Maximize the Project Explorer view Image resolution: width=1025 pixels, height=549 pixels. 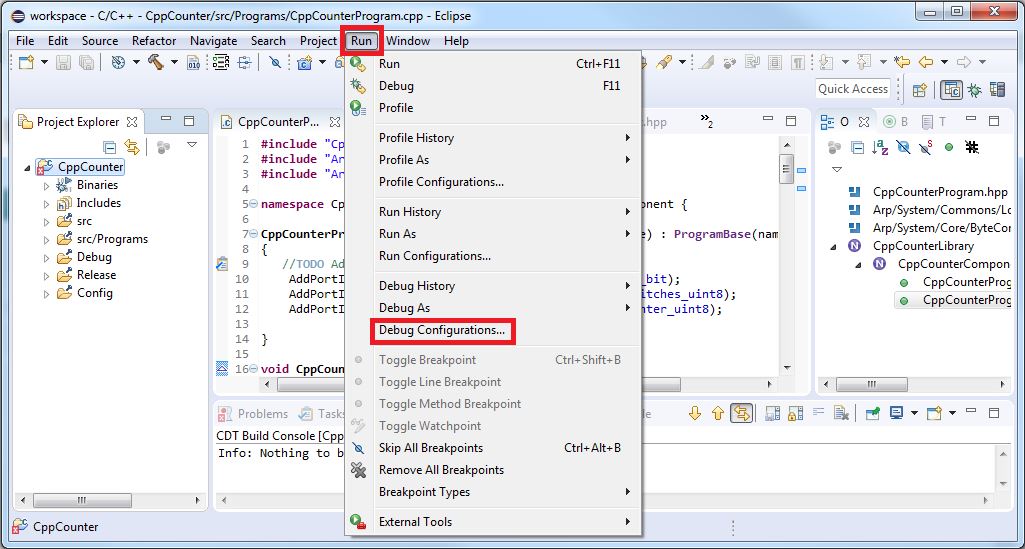(189, 121)
